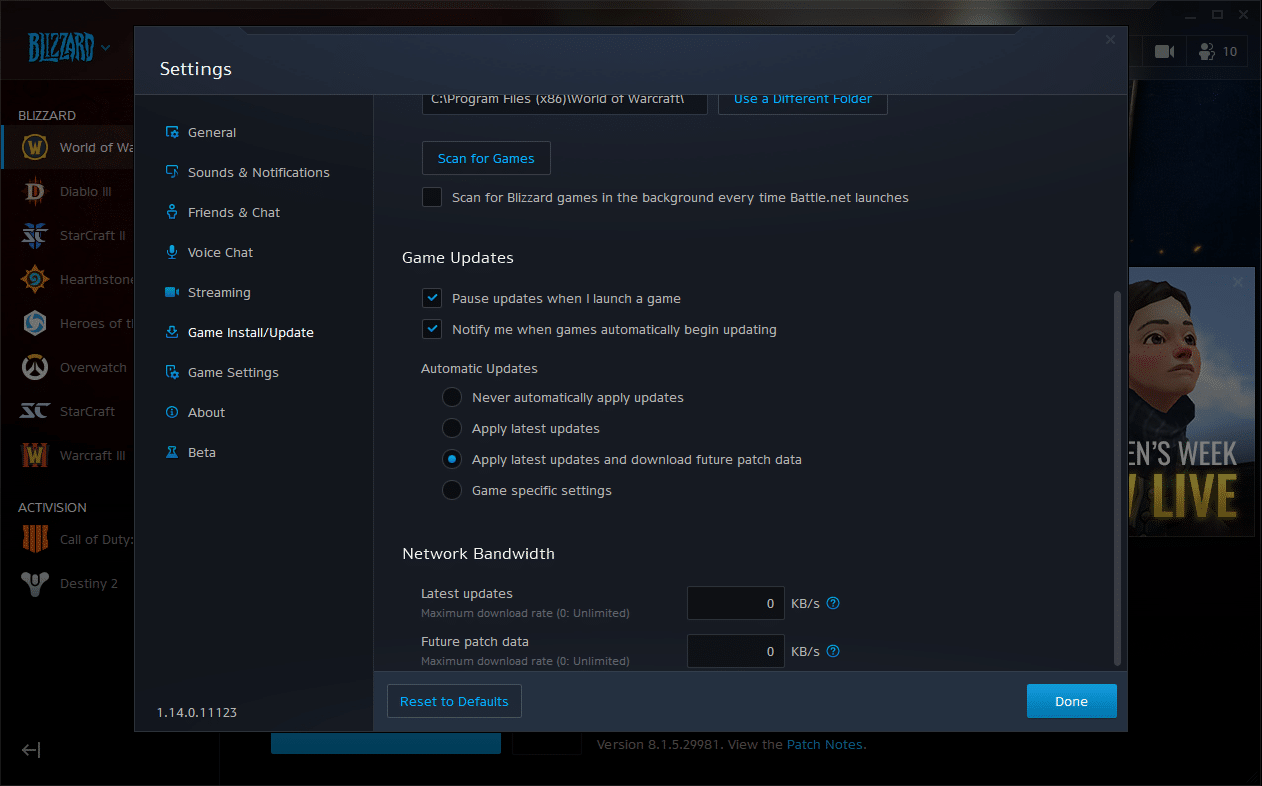Click the Game Install/Update download icon
Image resolution: width=1262 pixels, height=786 pixels.
[171, 332]
